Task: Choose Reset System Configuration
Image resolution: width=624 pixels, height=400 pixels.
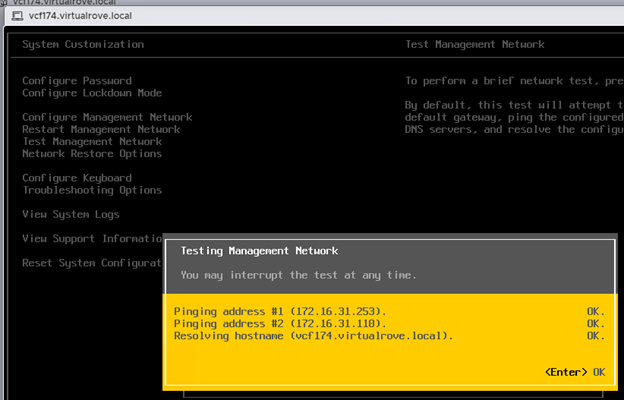Action: tap(92, 263)
